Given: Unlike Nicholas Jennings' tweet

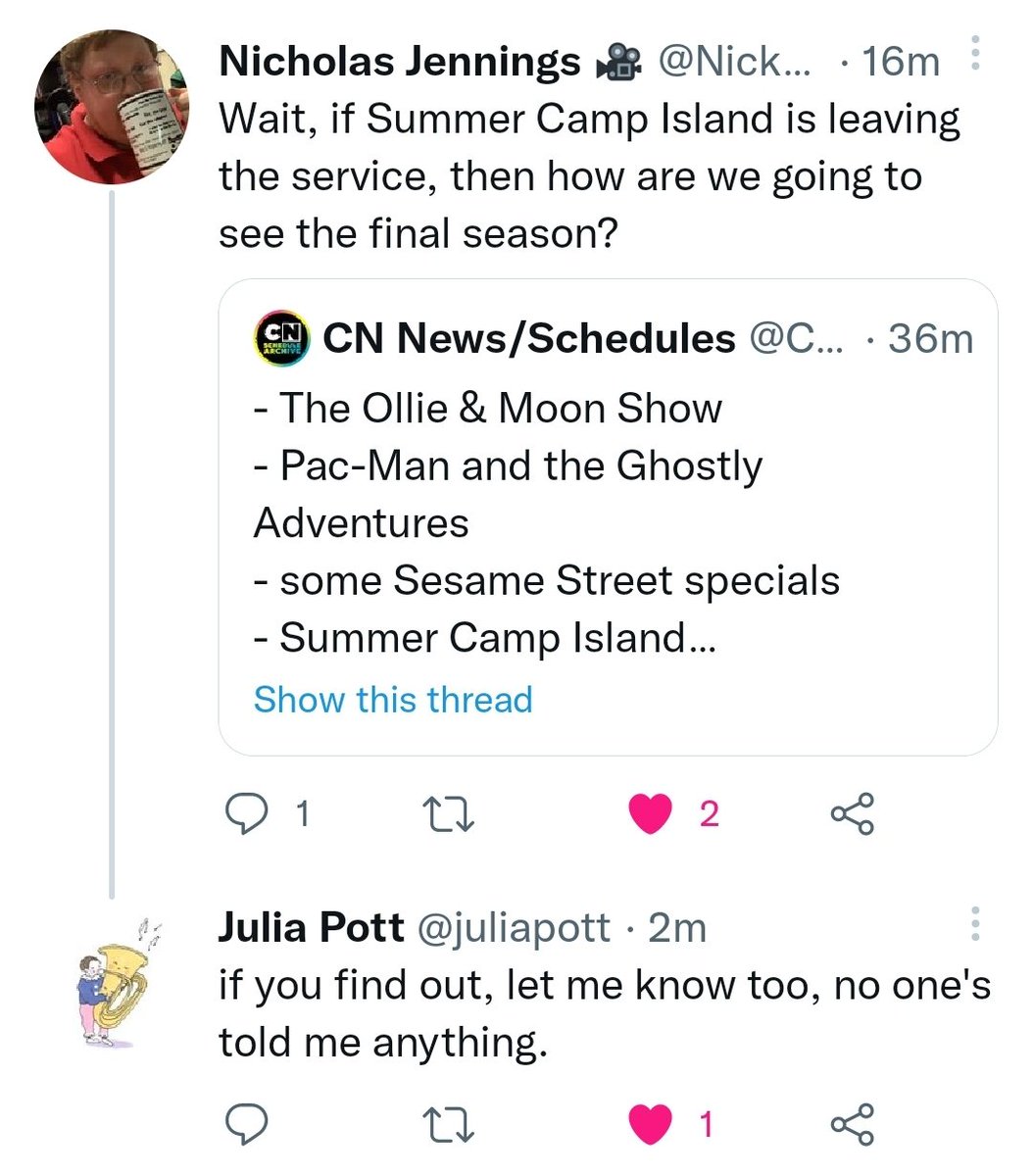Looking at the screenshot, I should tap(649, 813).
